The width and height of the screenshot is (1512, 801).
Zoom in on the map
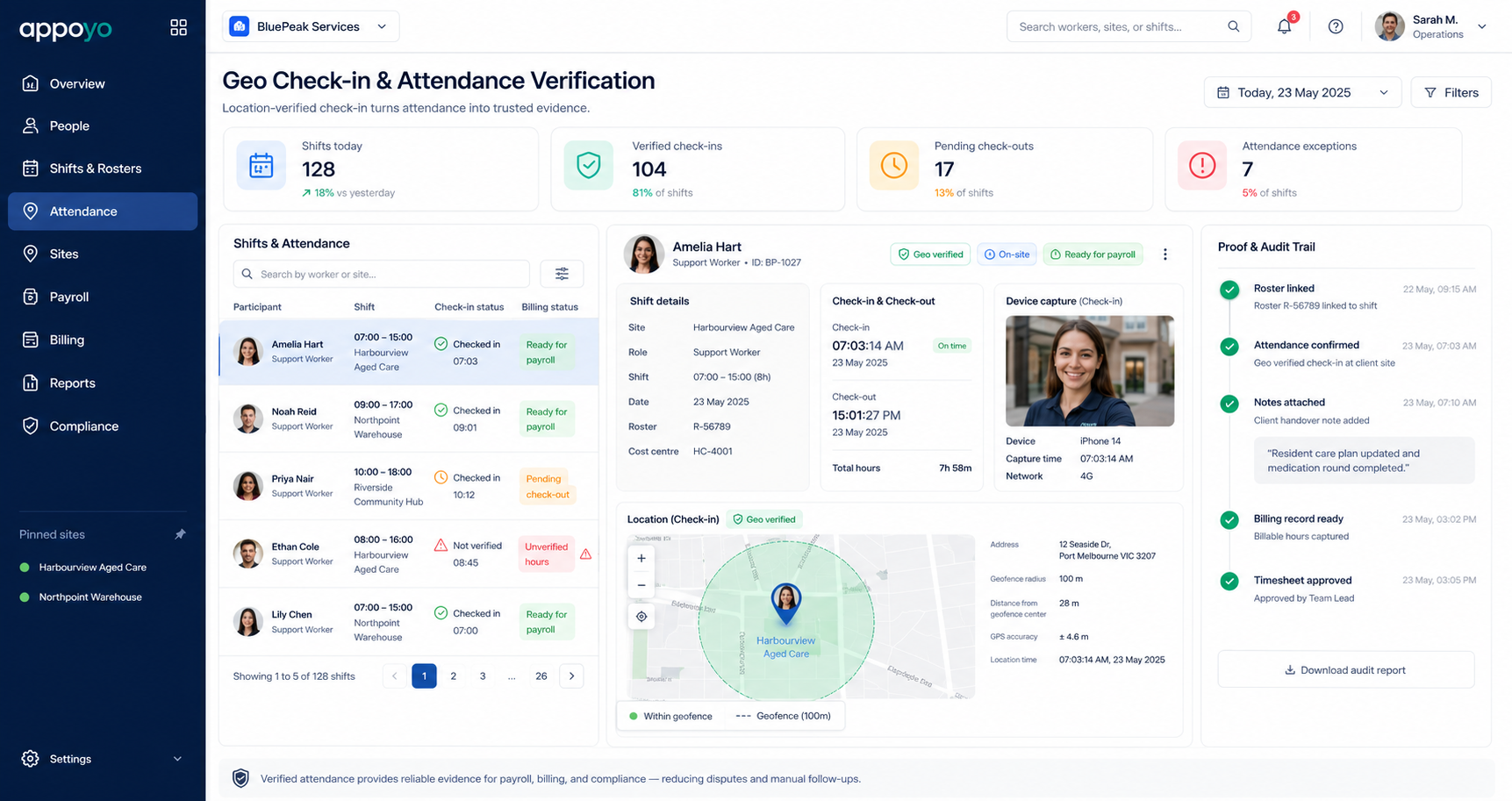[641, 558]
